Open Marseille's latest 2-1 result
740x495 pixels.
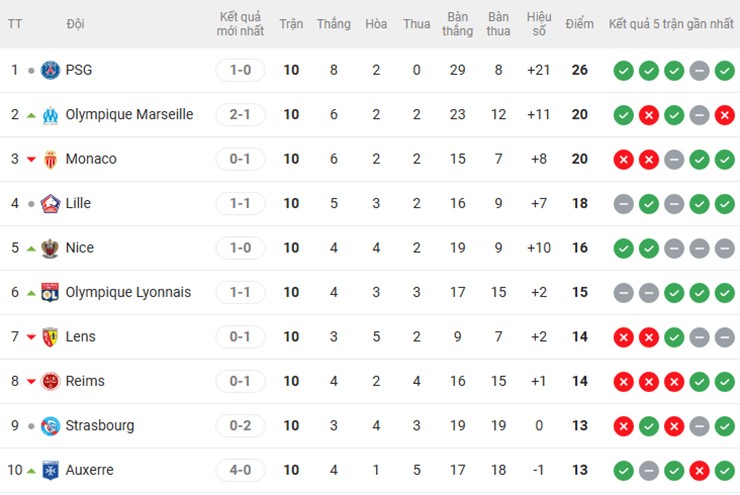pos(240,115)
